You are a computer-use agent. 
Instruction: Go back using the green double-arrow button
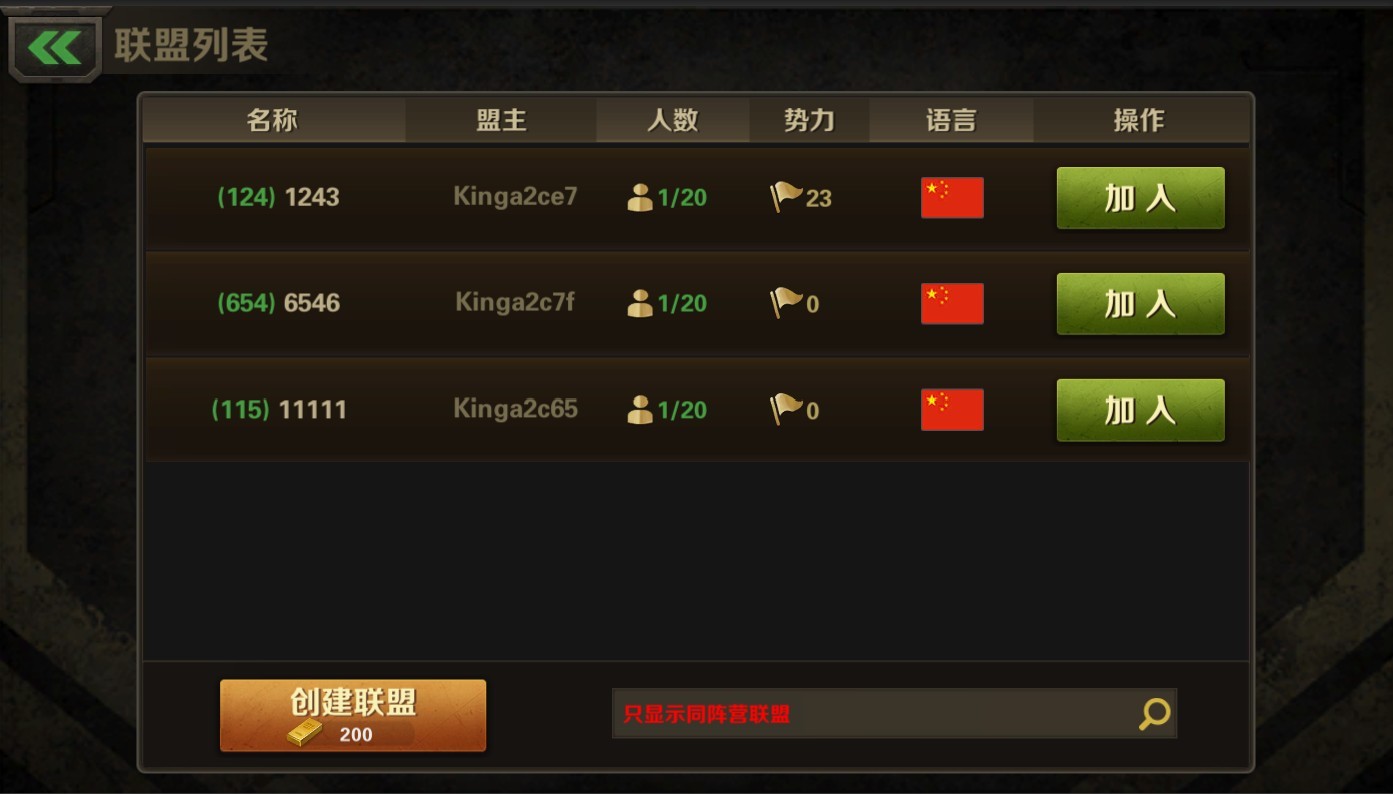(x=54, y=47)
